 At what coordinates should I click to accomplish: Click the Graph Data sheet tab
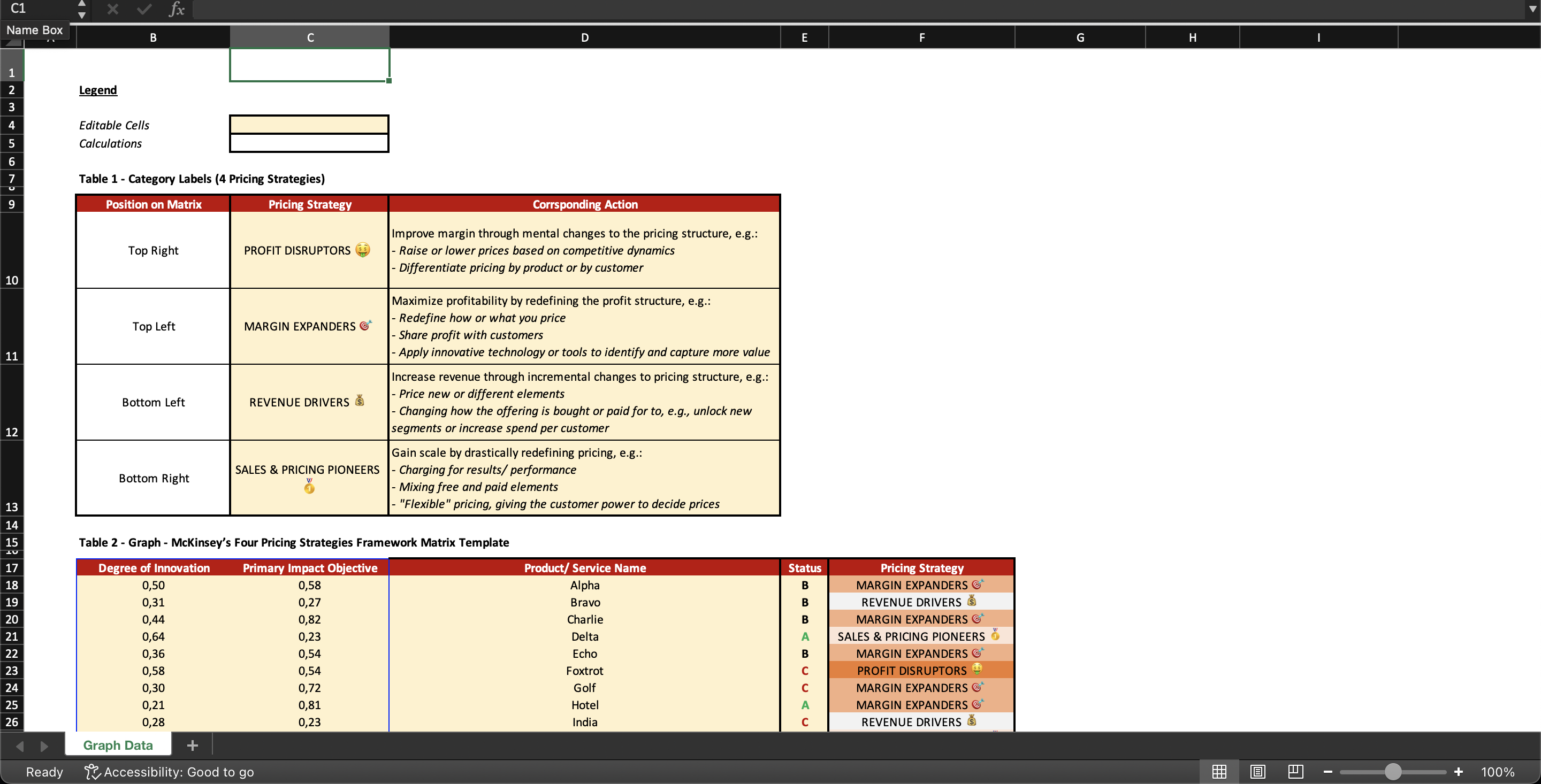118,744
